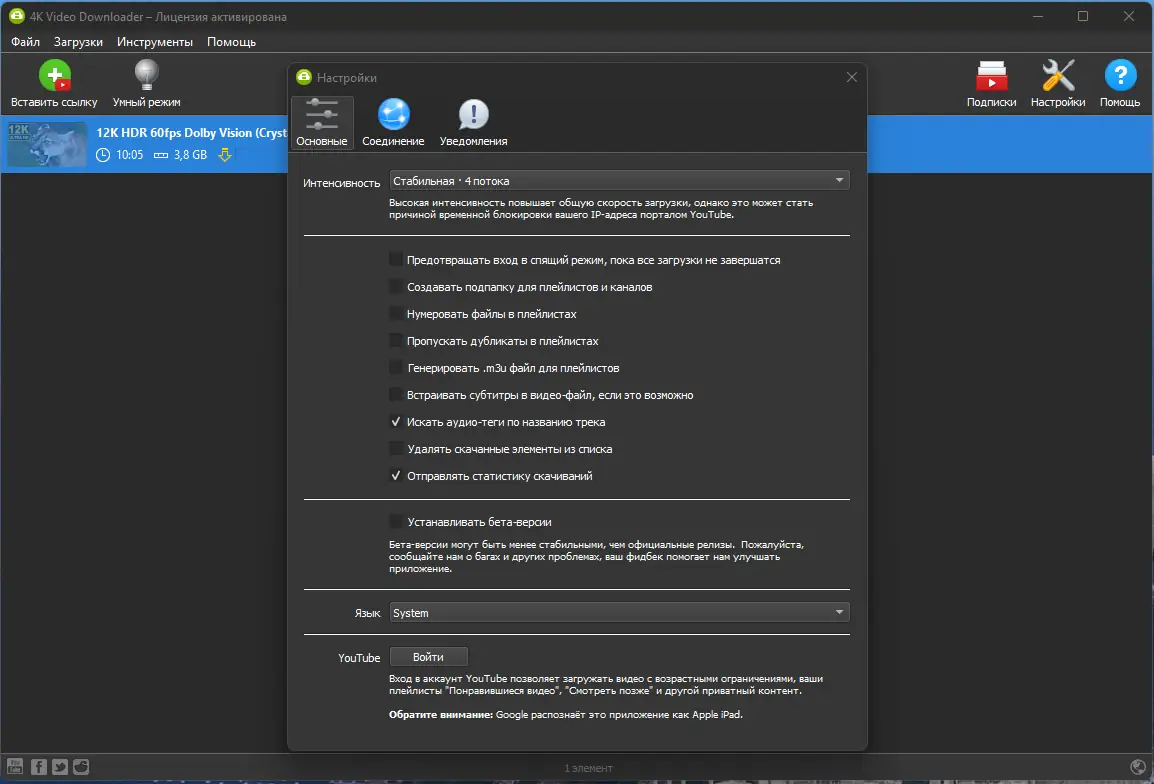Image resolution: width=1154 pixels, height=784 pixels.
Task: Click the Facebook icon in the status bar
Action: pos(38,766)
